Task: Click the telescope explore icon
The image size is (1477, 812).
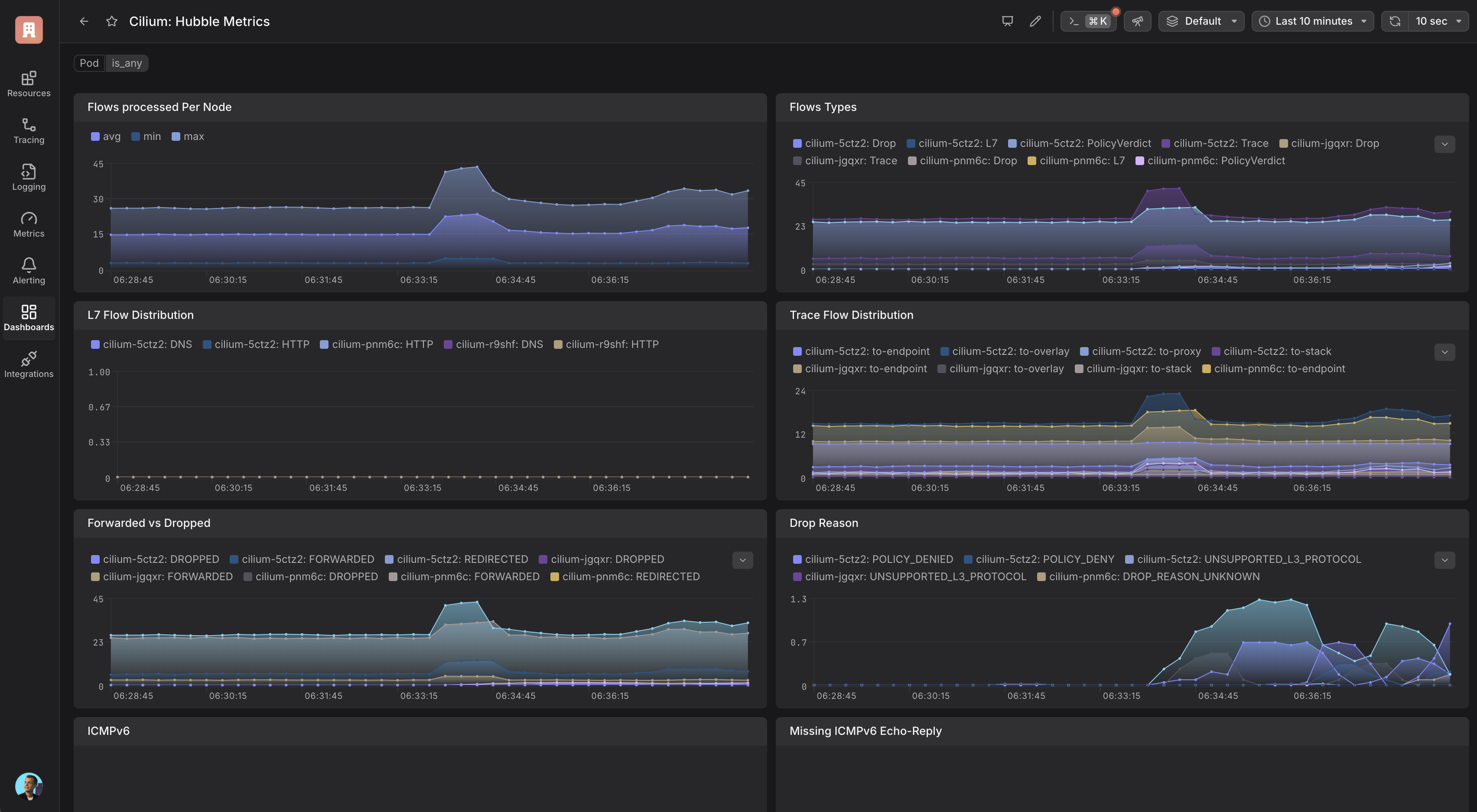Action: click(x=1137, y=21)
